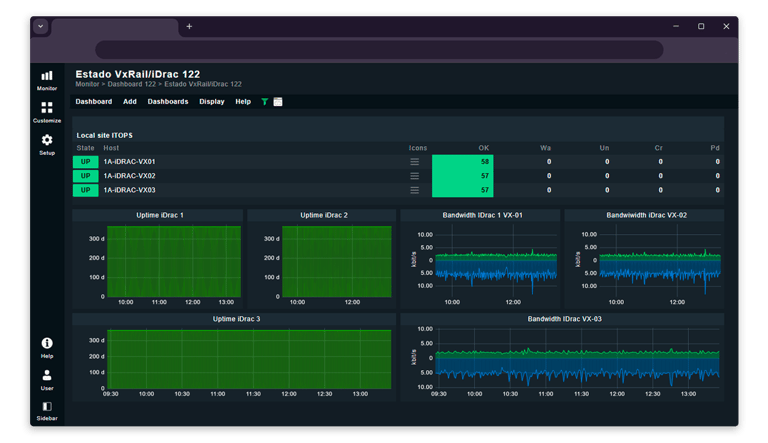Screen dimensions: 768x443
Task: Open the Monitor section in sidebar
Action: coord(47,79)
